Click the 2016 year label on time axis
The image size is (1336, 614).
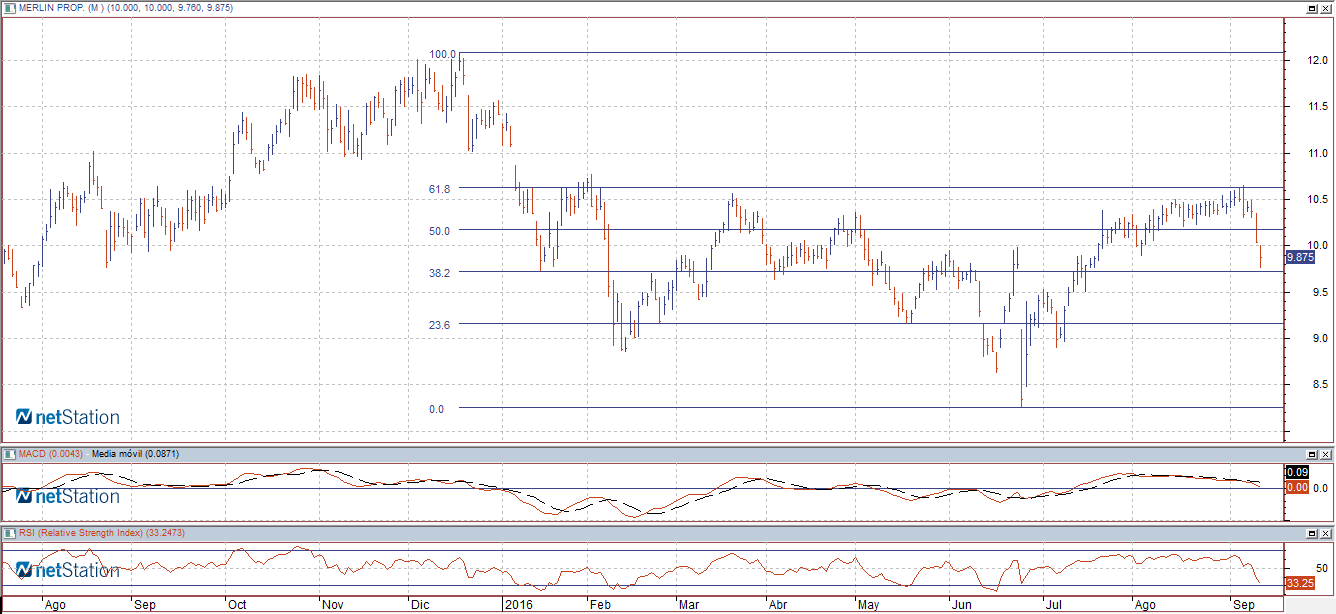[x=518, y=605]
